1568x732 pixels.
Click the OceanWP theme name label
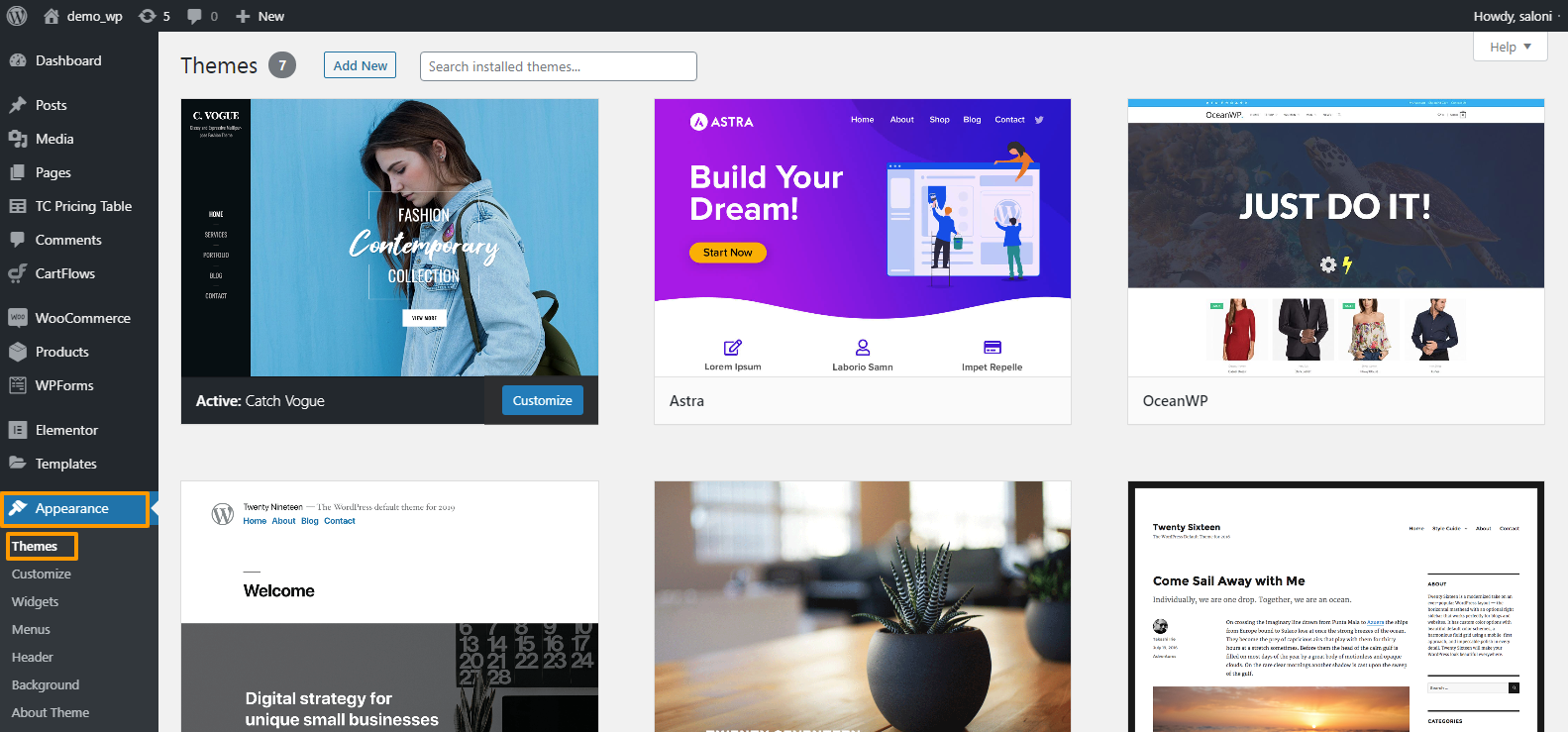pos(1175,401)
